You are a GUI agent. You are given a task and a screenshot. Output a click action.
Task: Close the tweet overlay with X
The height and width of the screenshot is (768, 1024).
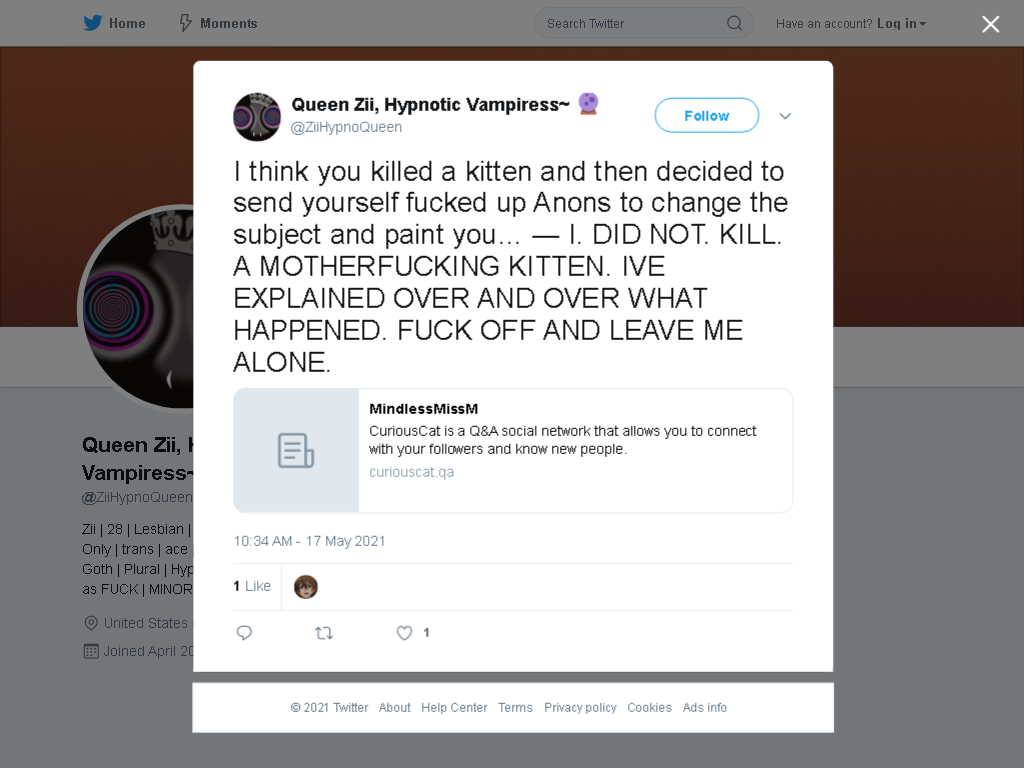point(990,24)
